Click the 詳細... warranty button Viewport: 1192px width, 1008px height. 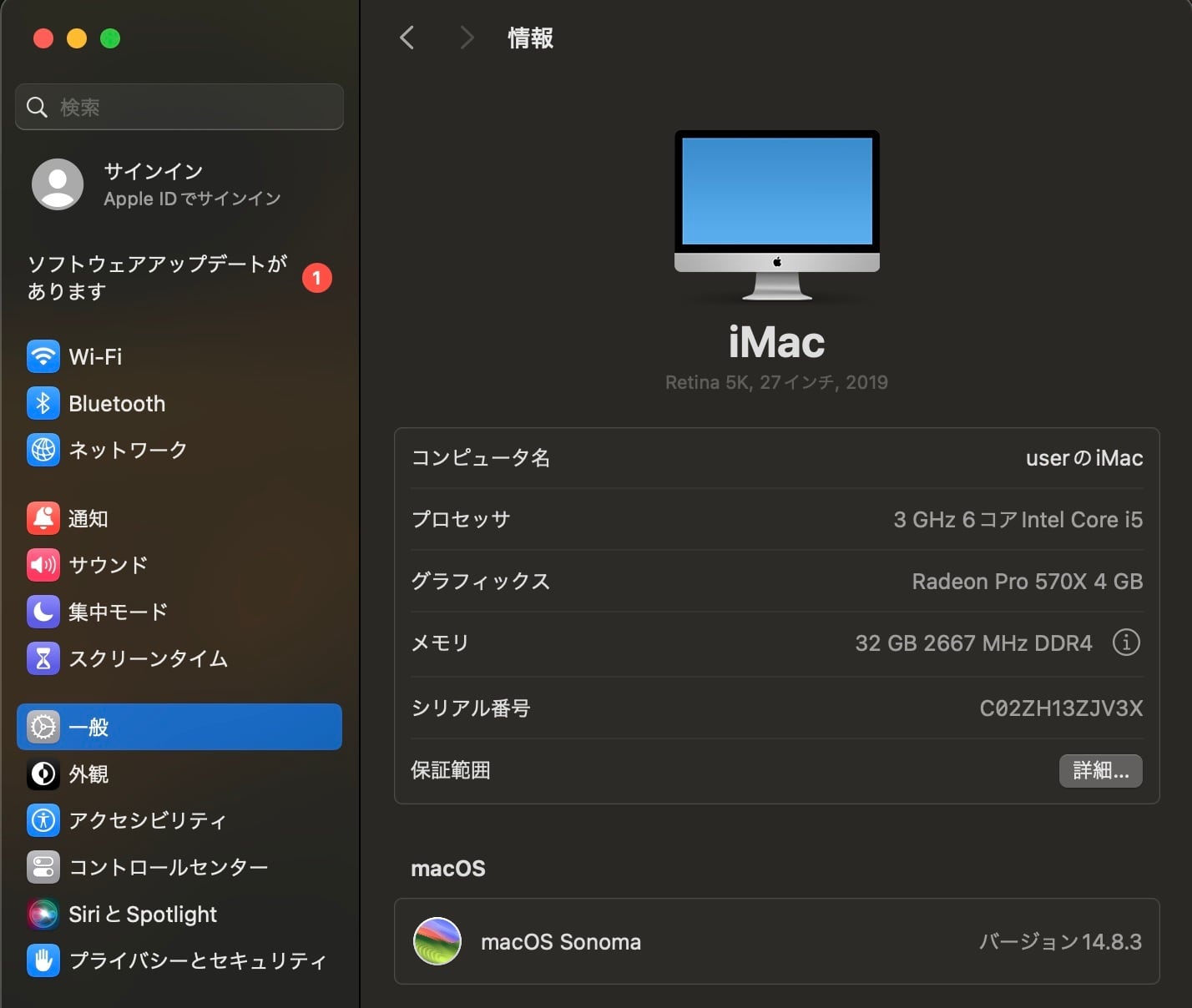[1100, 770]
